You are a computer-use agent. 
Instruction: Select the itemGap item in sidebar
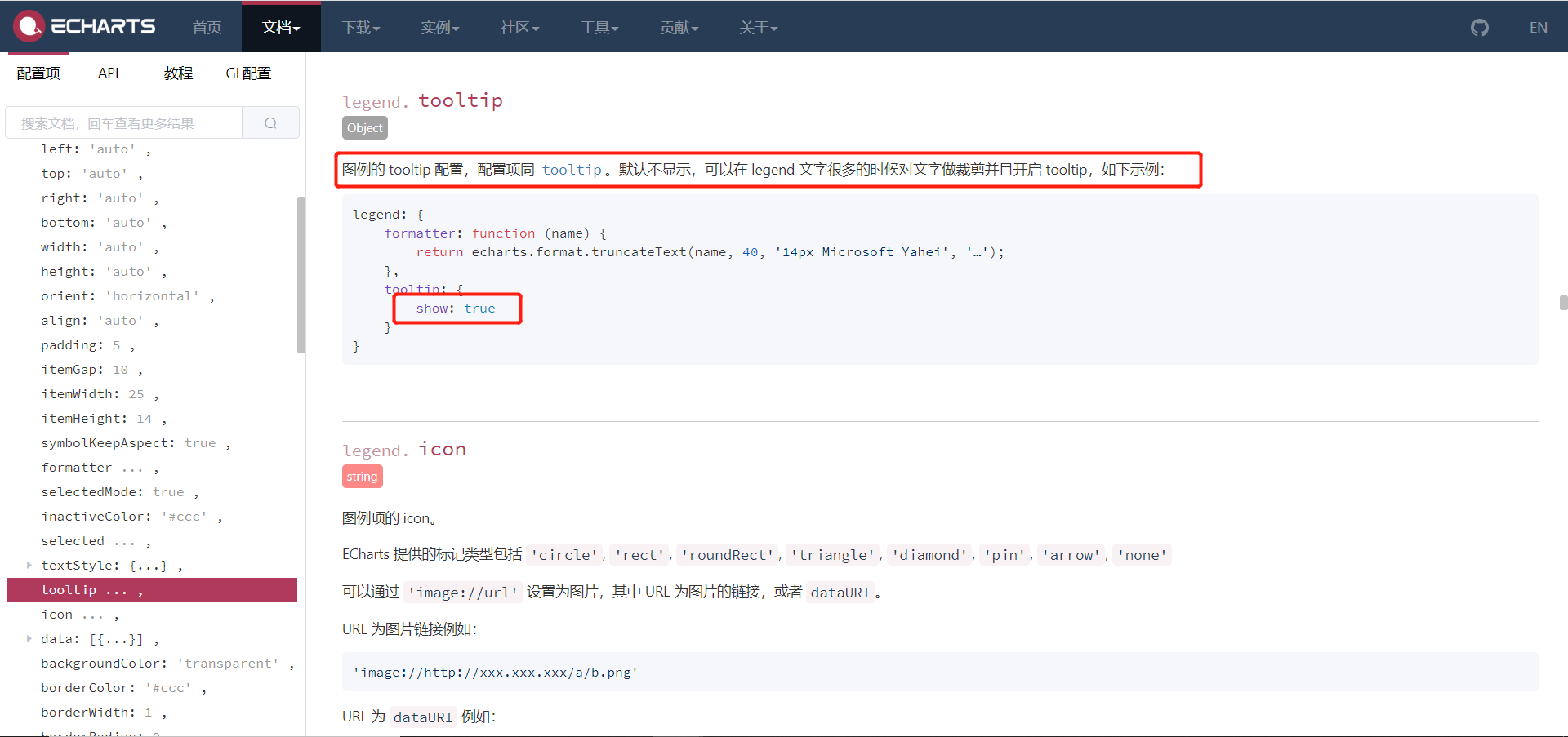click(x=92, y=370)
